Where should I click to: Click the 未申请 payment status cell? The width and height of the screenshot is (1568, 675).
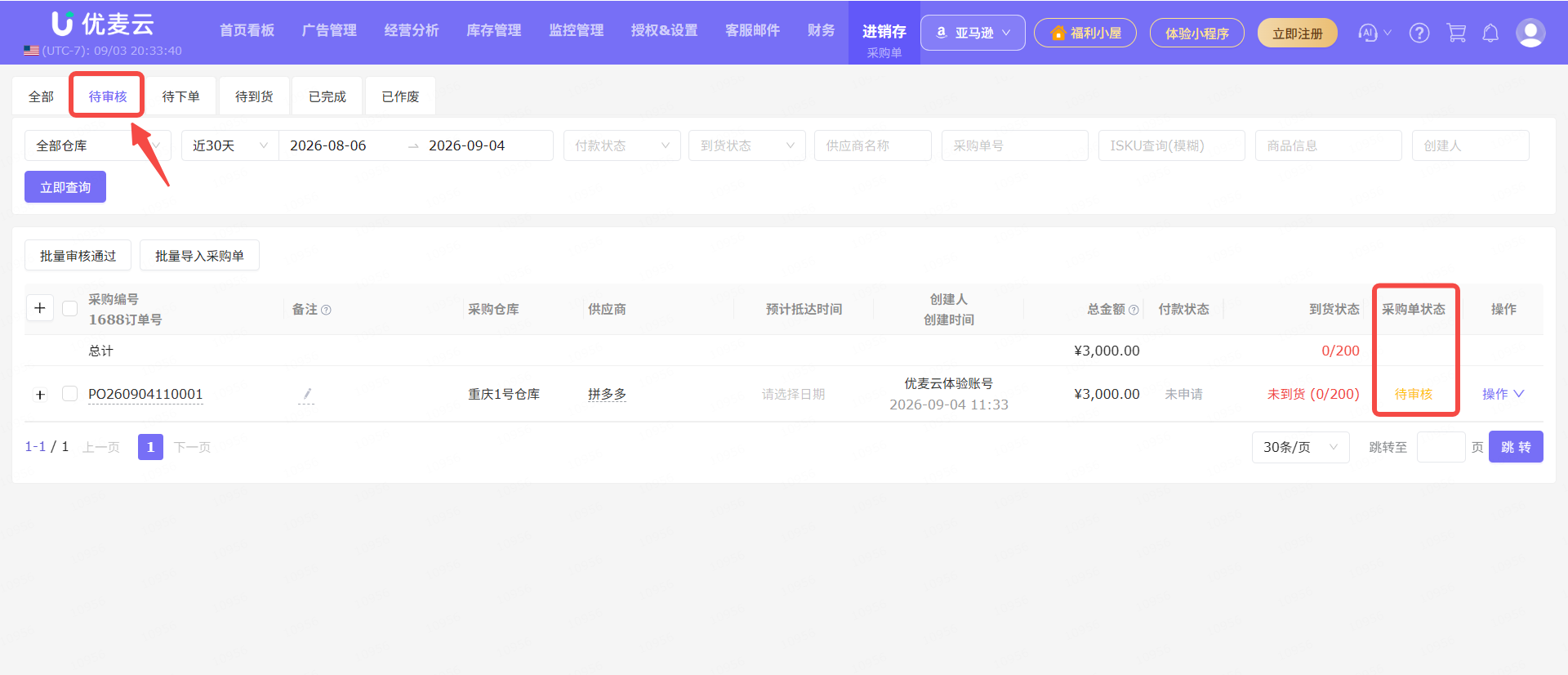1183,394
